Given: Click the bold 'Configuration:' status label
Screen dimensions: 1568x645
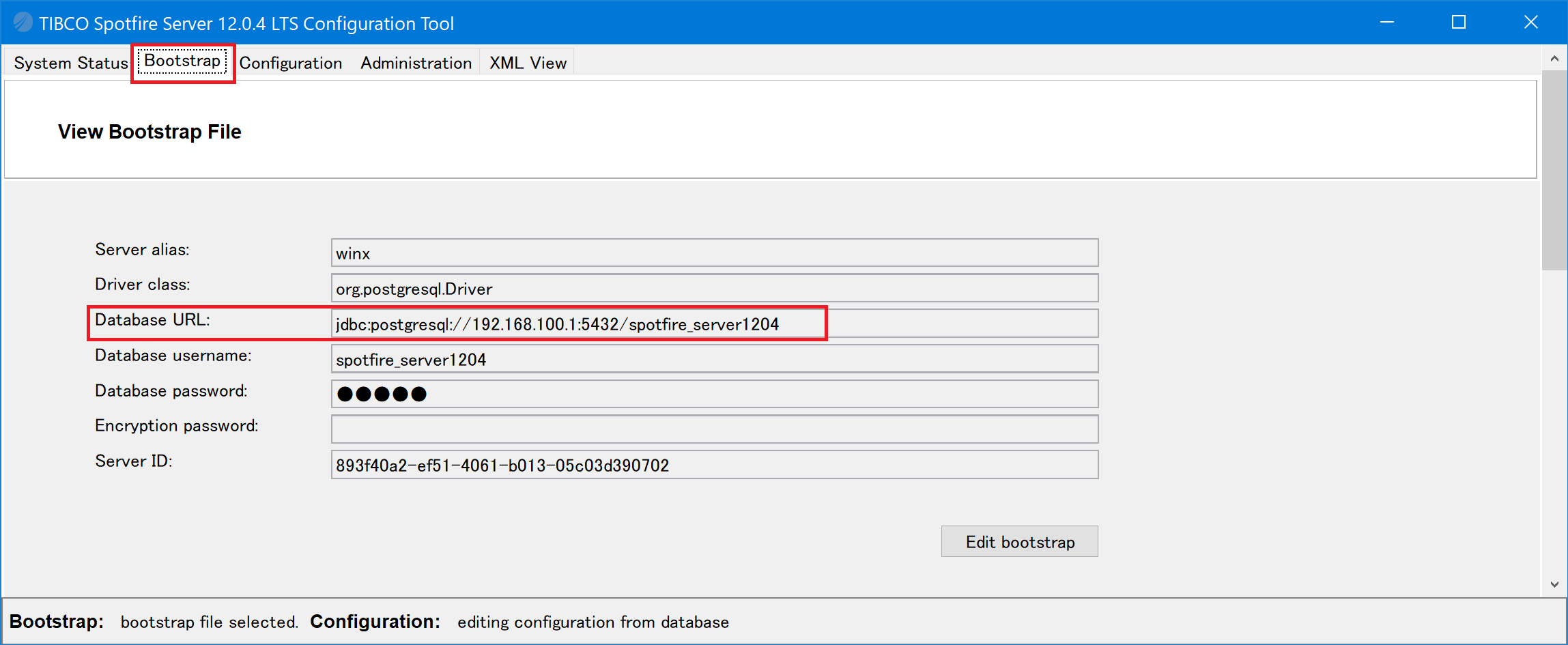Looking at the screenshot, I should click(375, 622).
